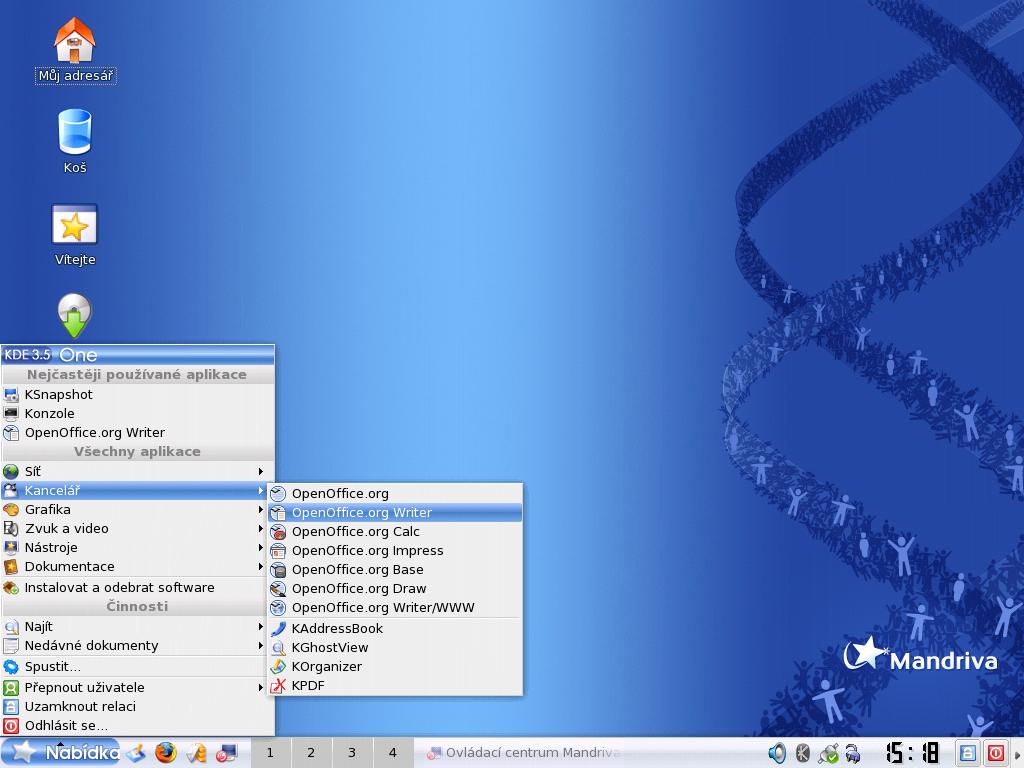Select Uzamknout relaci to lock session

pos(138,706)
